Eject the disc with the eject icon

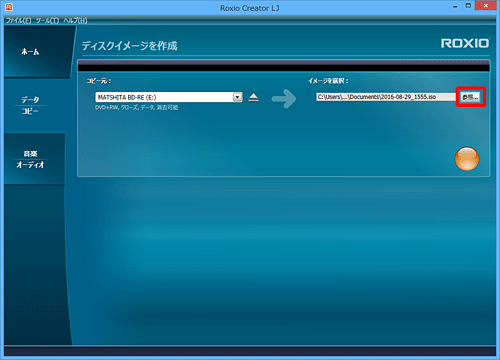[253, 97]
